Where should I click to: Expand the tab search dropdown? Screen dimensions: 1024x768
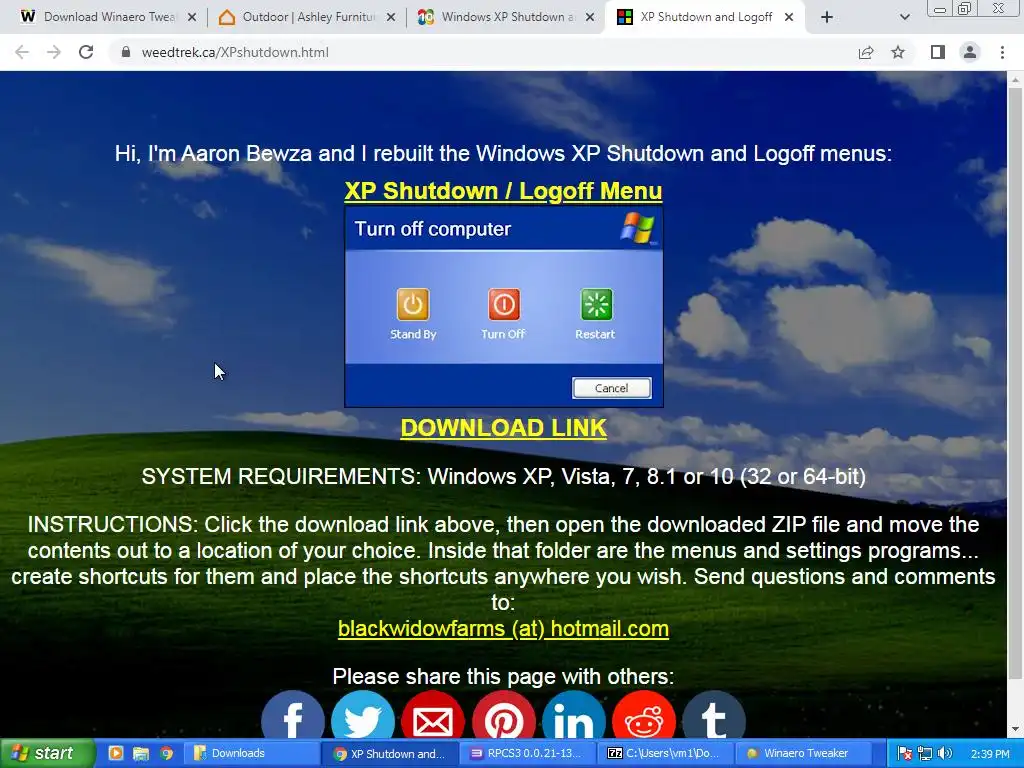coord(904,17)
